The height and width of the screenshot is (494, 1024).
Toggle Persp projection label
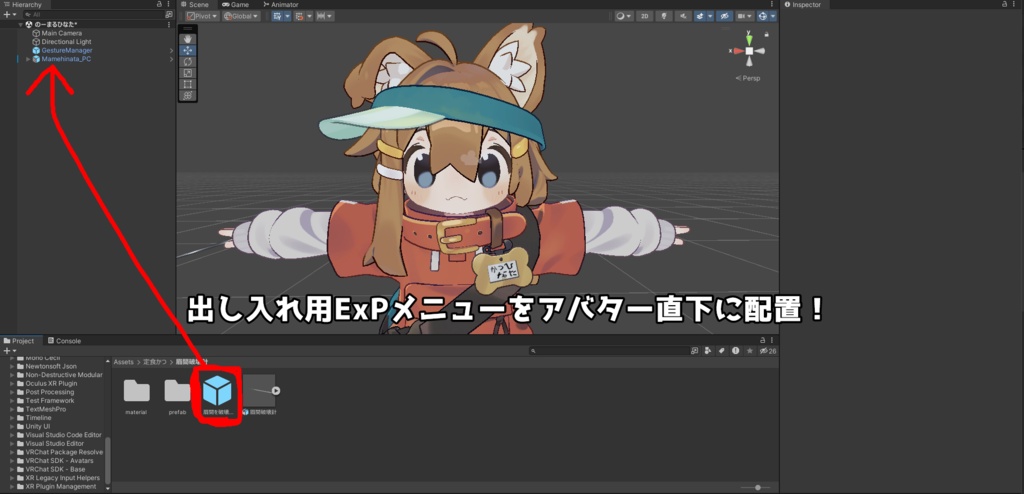[748, 78]
